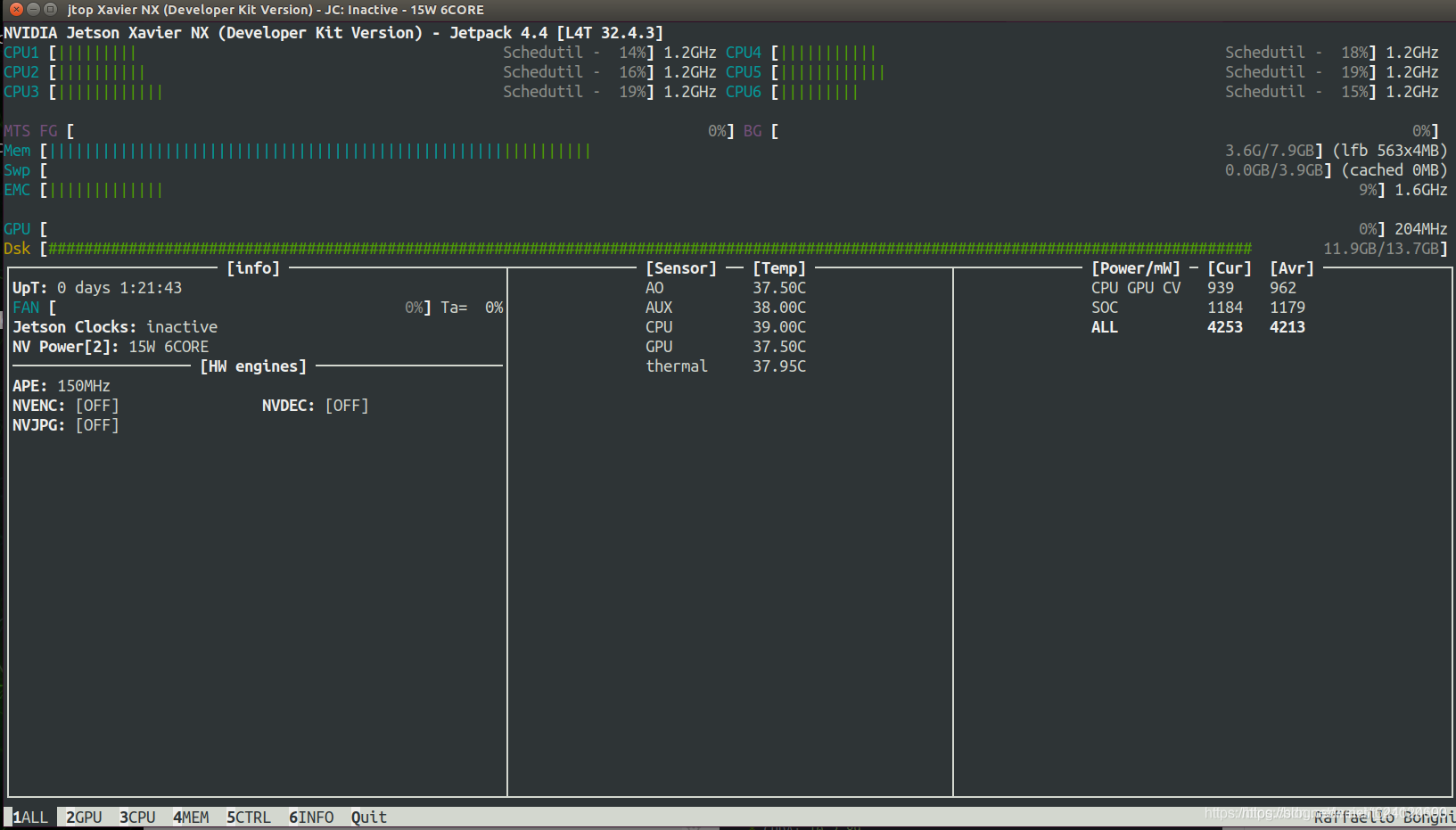This screenshot has width=1456, height=830.
Task: Click the CPU1 usage bar
Action: [351, 53]
